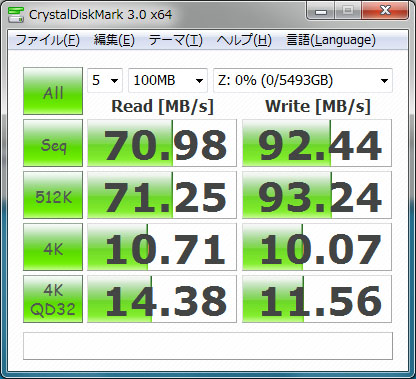The width and height of the screenshot is (416, 379).
Task: Click the 4K write result 10.07
Action: 317,247
